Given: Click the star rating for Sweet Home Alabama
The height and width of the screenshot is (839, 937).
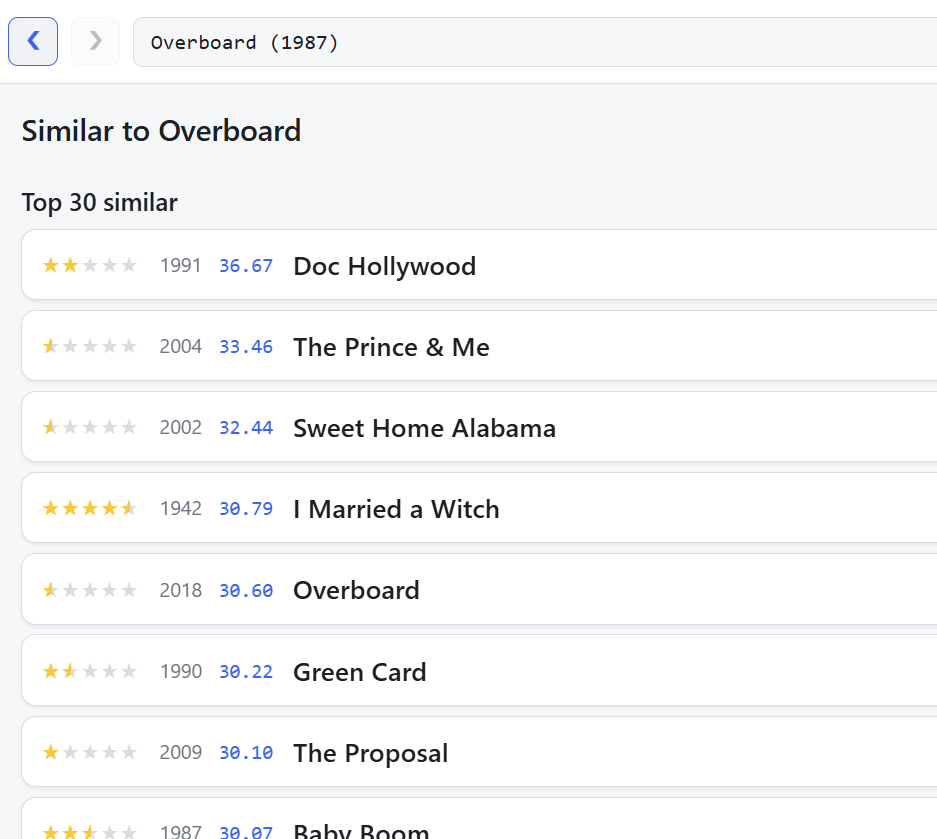Looking at the screenshot, I should click(90, 427).
